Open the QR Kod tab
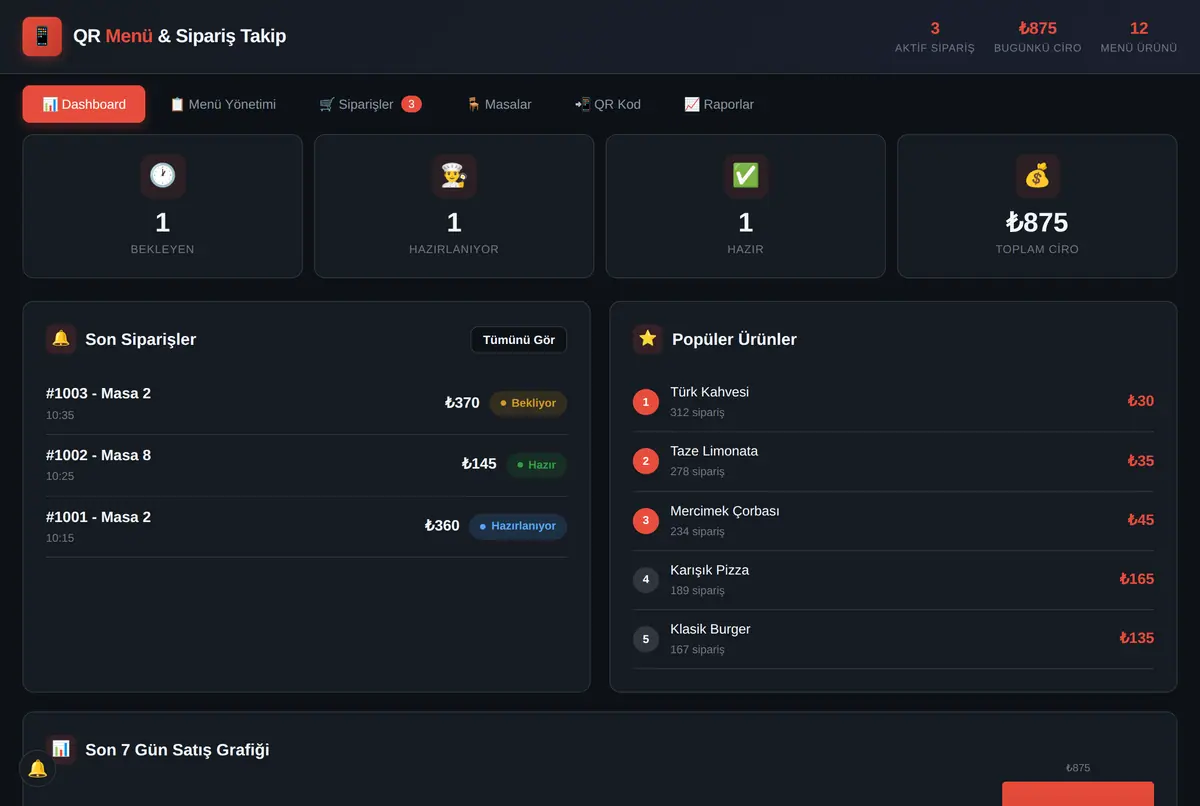1200x806 pixels. click(608, 104)
